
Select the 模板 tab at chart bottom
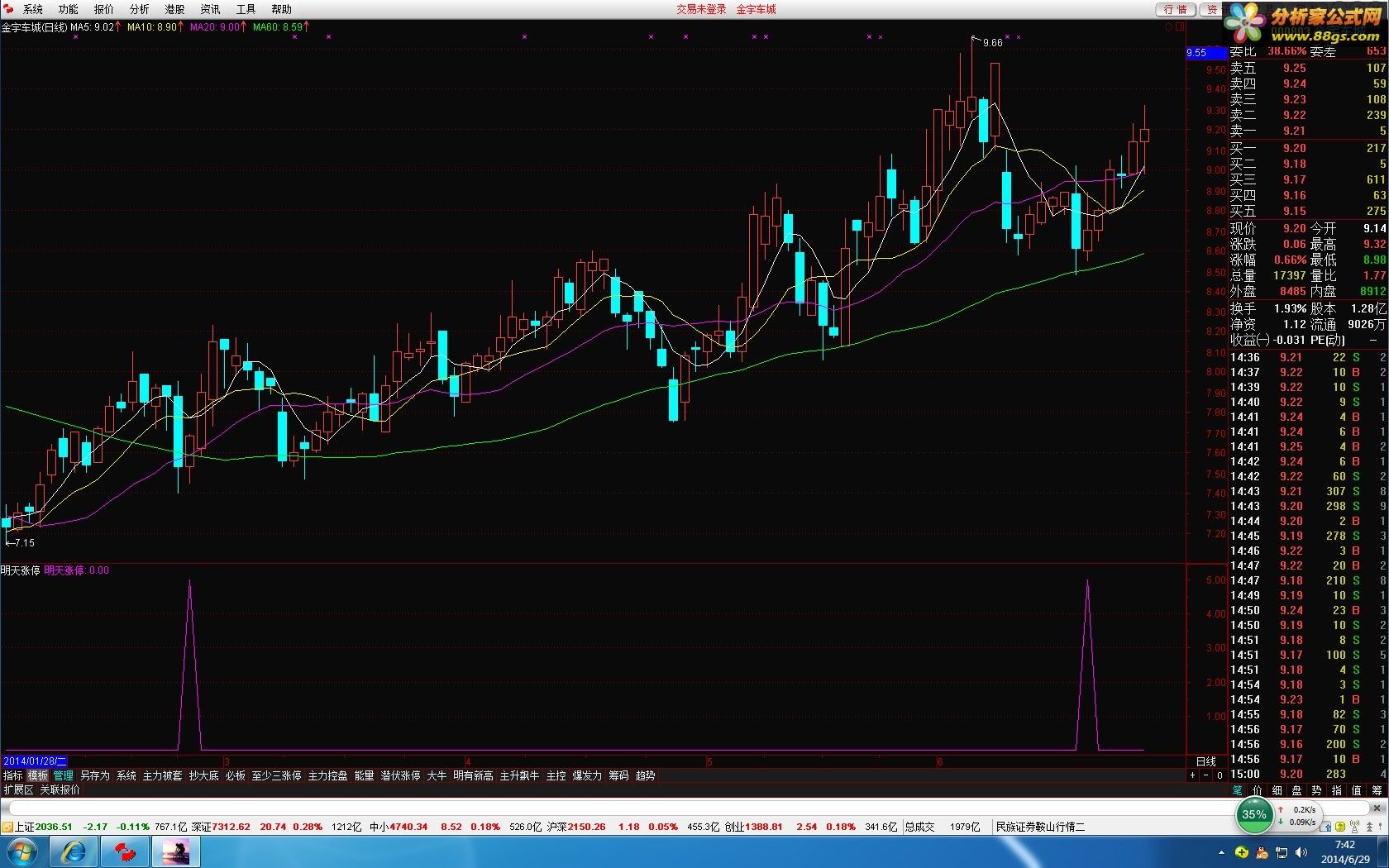38,775
